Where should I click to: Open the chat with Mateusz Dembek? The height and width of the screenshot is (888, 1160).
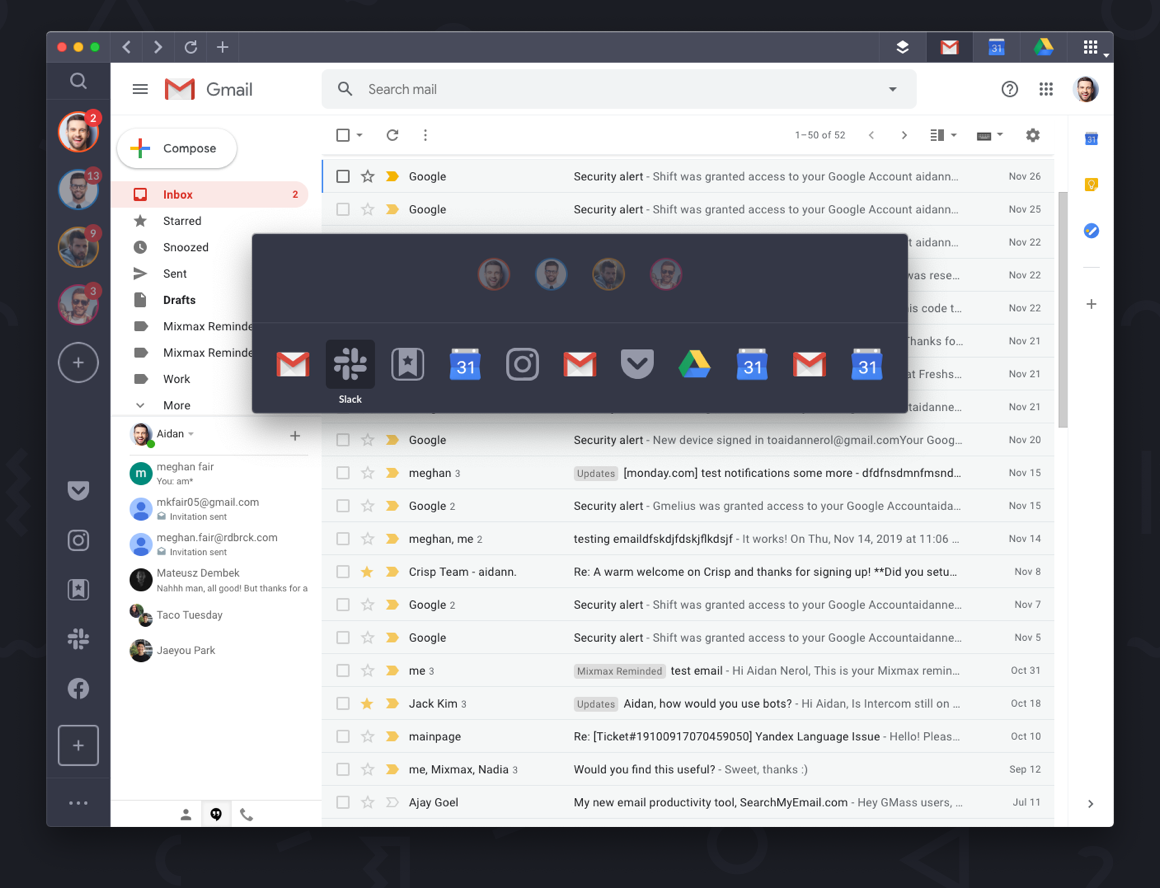[218, 580]
